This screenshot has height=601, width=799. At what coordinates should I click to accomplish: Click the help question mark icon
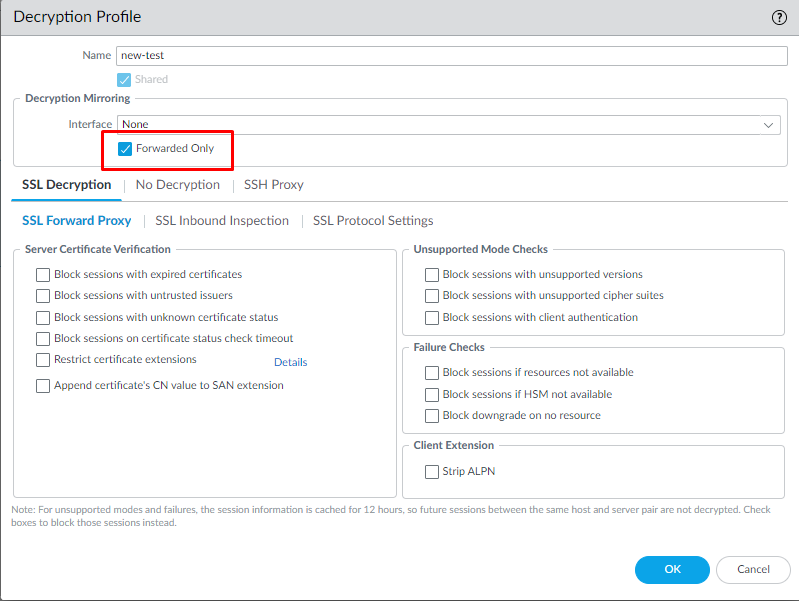(x=779, y=17)
